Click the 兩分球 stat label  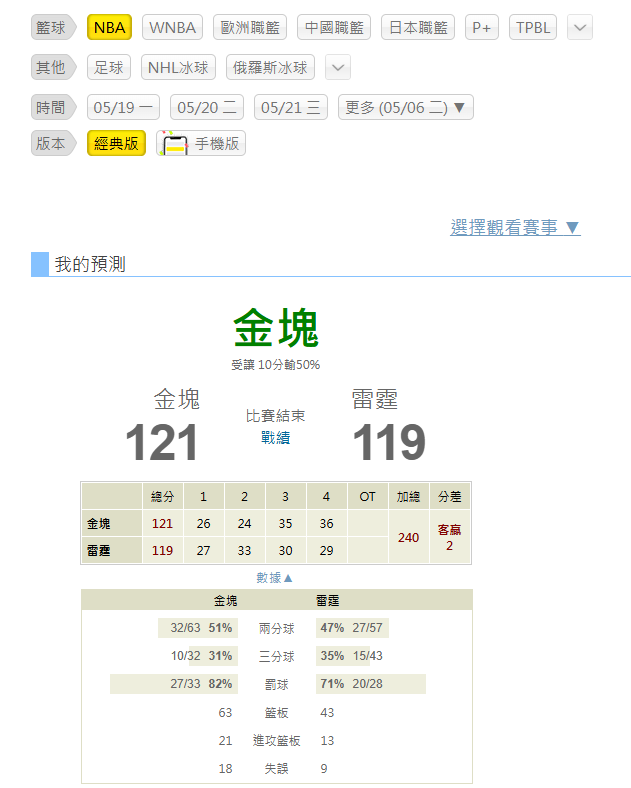coord(276,628)
